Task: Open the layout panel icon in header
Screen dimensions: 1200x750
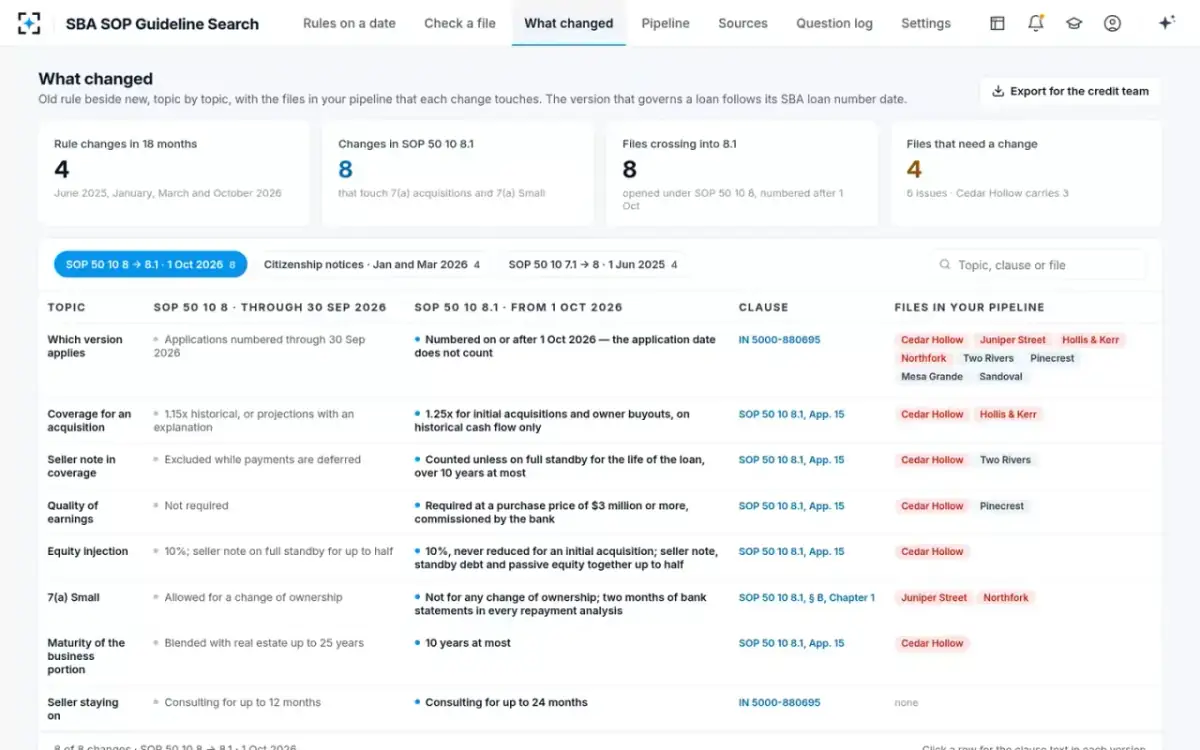Action: coord(997,23)
